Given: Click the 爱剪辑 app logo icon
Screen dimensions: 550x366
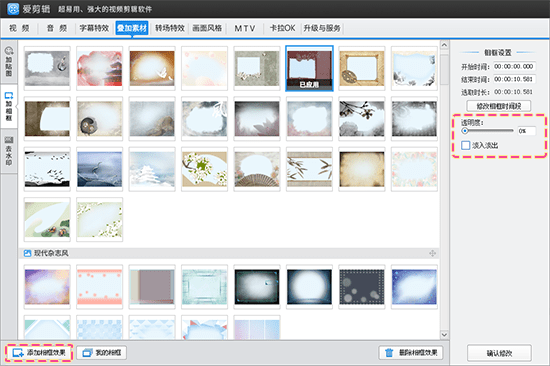Looking at the screenshot, I should click(13, 9).
